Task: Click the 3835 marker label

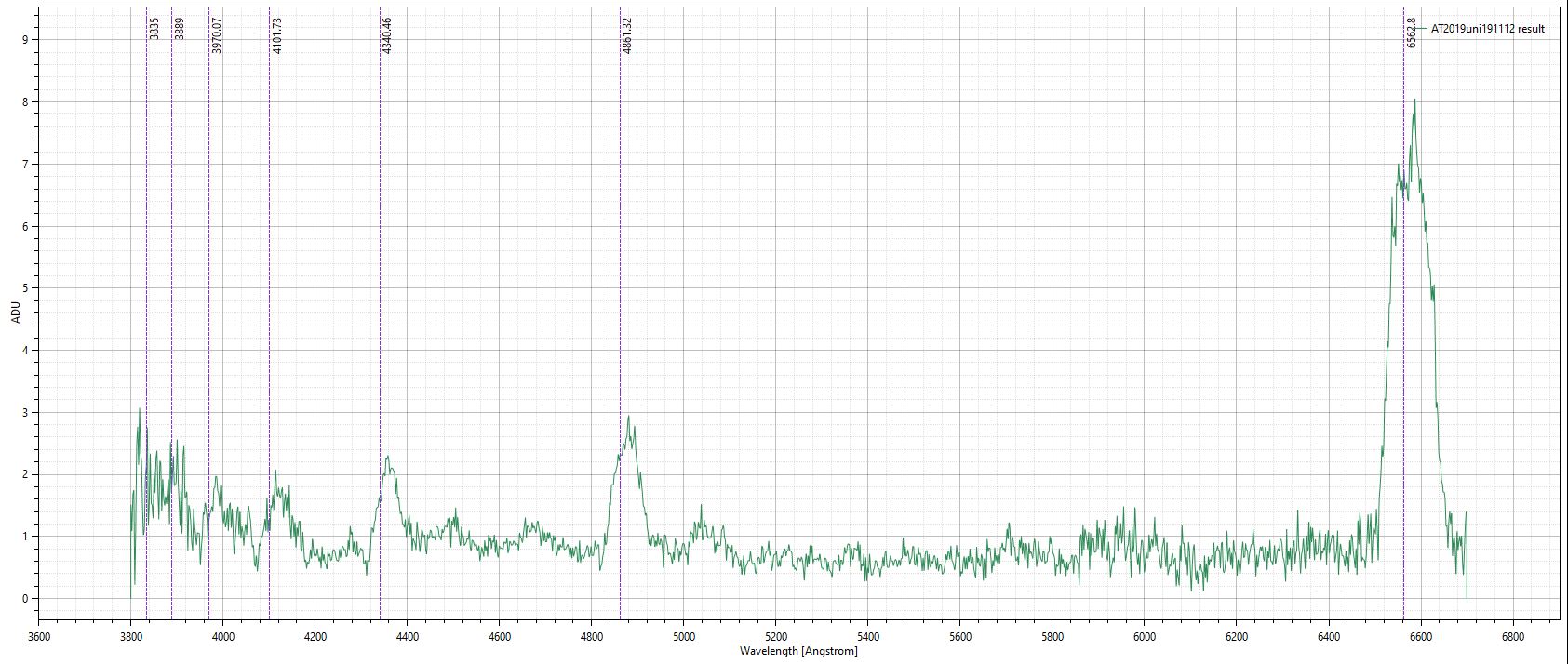Action: 154,28
